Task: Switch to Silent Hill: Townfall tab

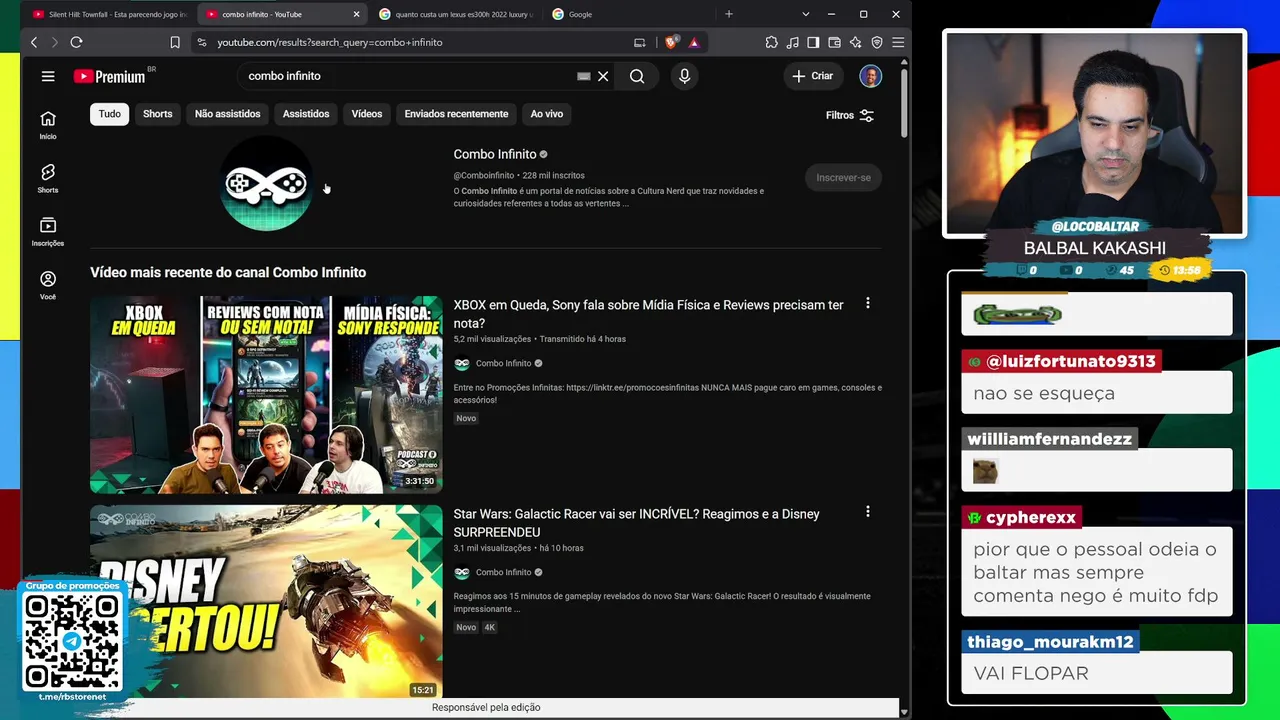Action: [108, 14]
